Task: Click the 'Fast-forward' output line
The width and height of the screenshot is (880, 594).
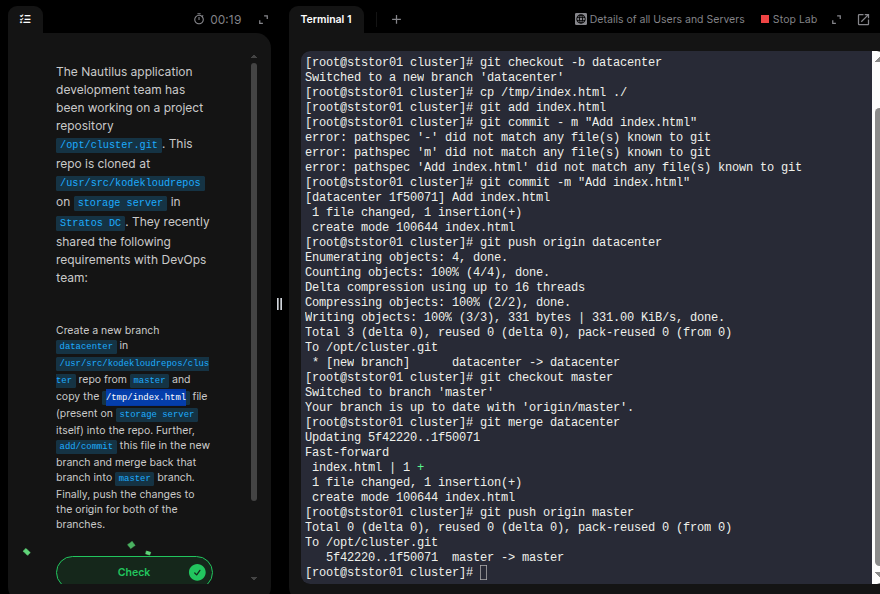Action: 347,452
